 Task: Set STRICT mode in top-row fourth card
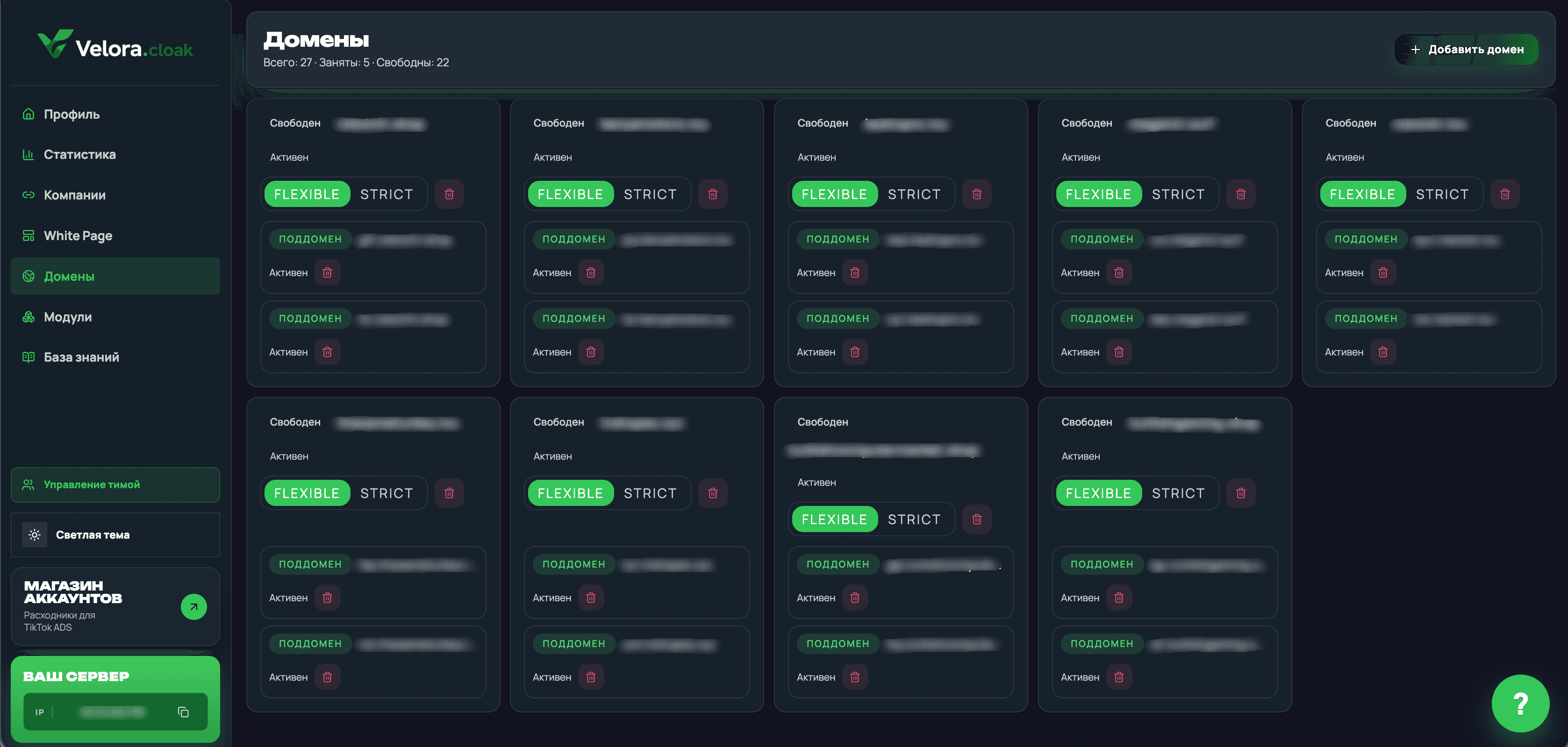click(1178, 194)
